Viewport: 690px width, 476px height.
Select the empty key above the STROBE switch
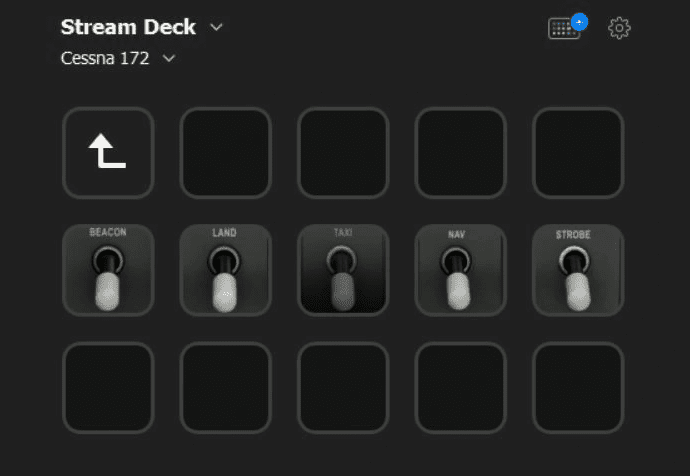[578, 153]
